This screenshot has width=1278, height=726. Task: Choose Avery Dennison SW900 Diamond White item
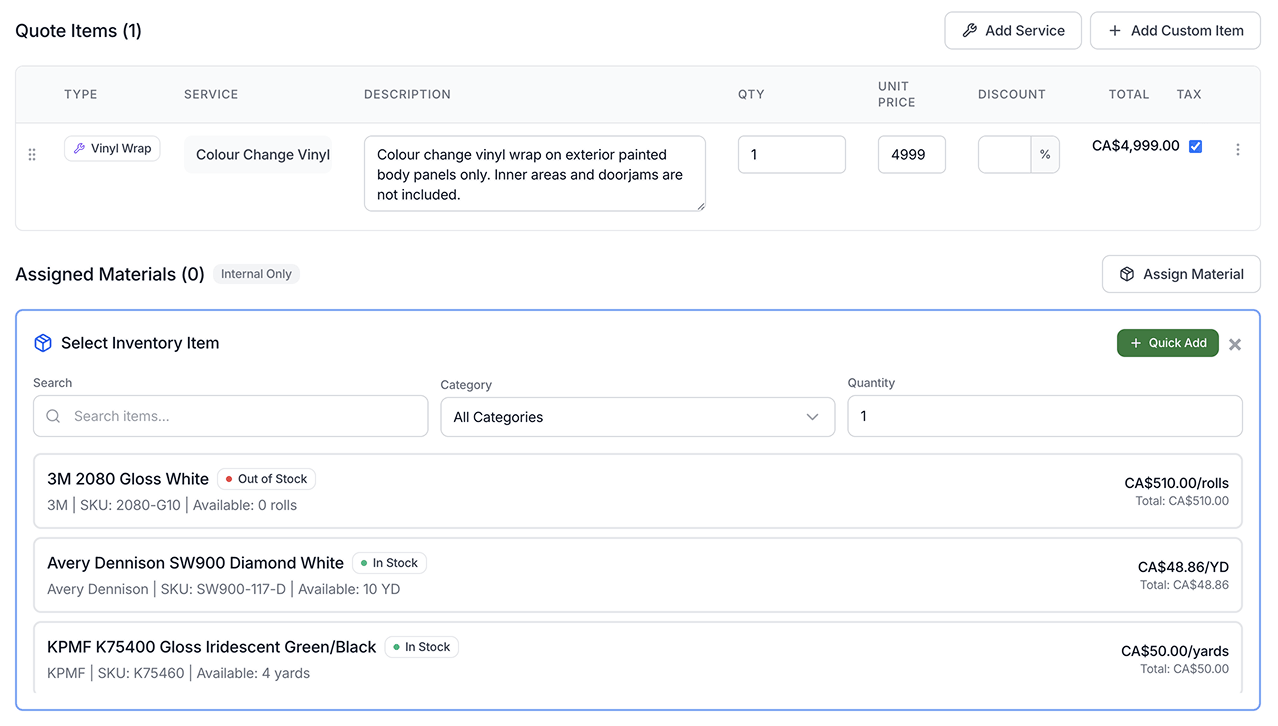click(x=638, y=575)
